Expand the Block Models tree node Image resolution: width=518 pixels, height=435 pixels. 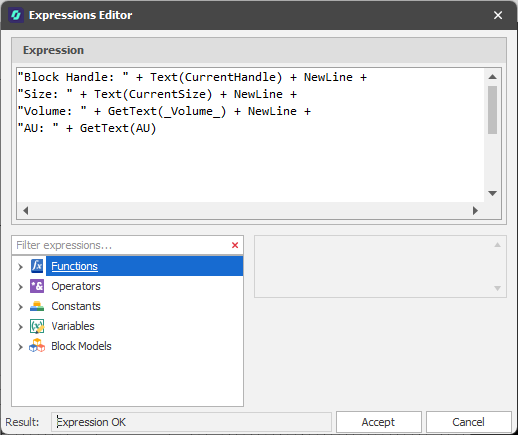[x=20, y=347]
